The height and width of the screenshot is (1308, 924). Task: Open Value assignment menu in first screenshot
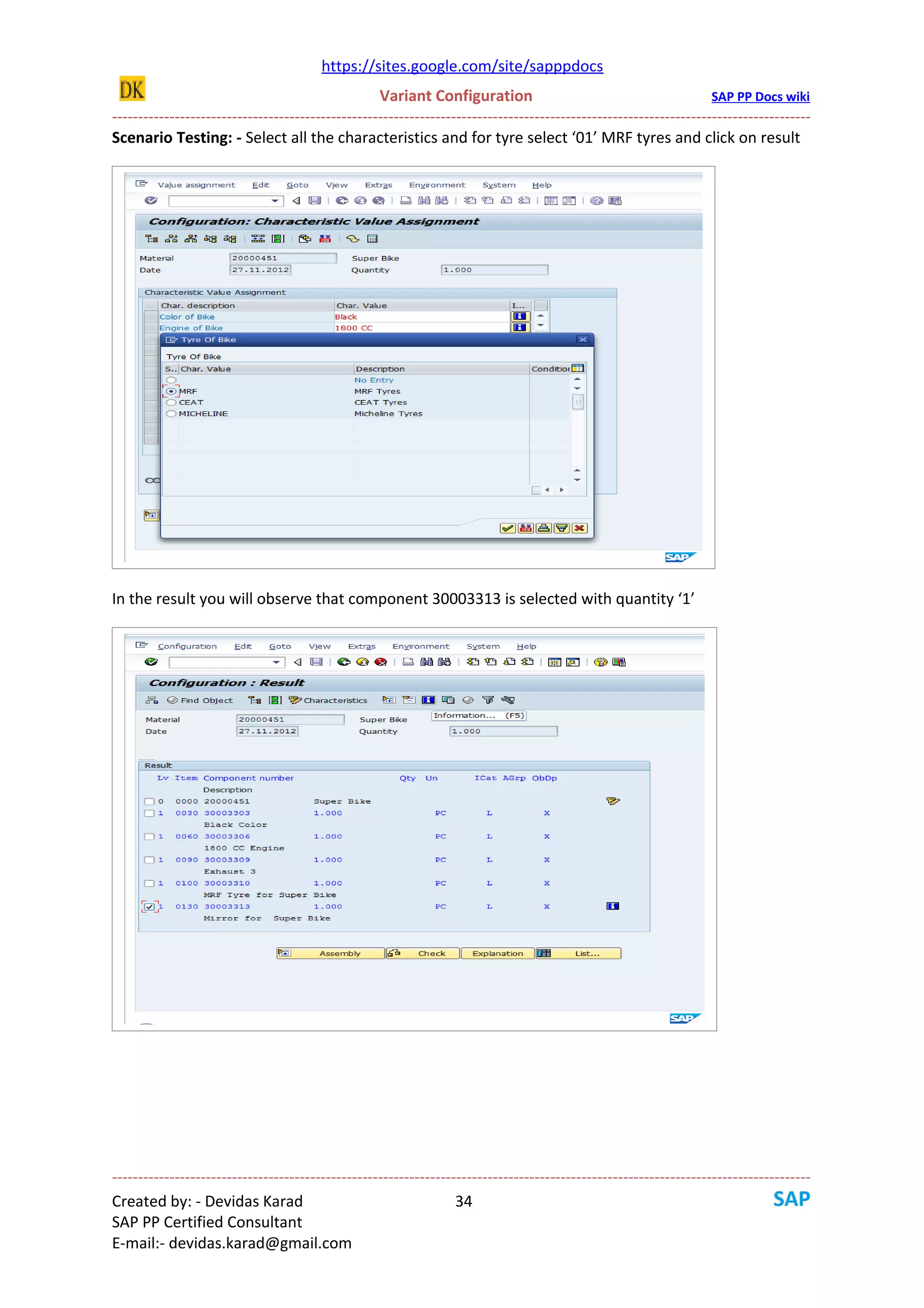tap(196, 185)
